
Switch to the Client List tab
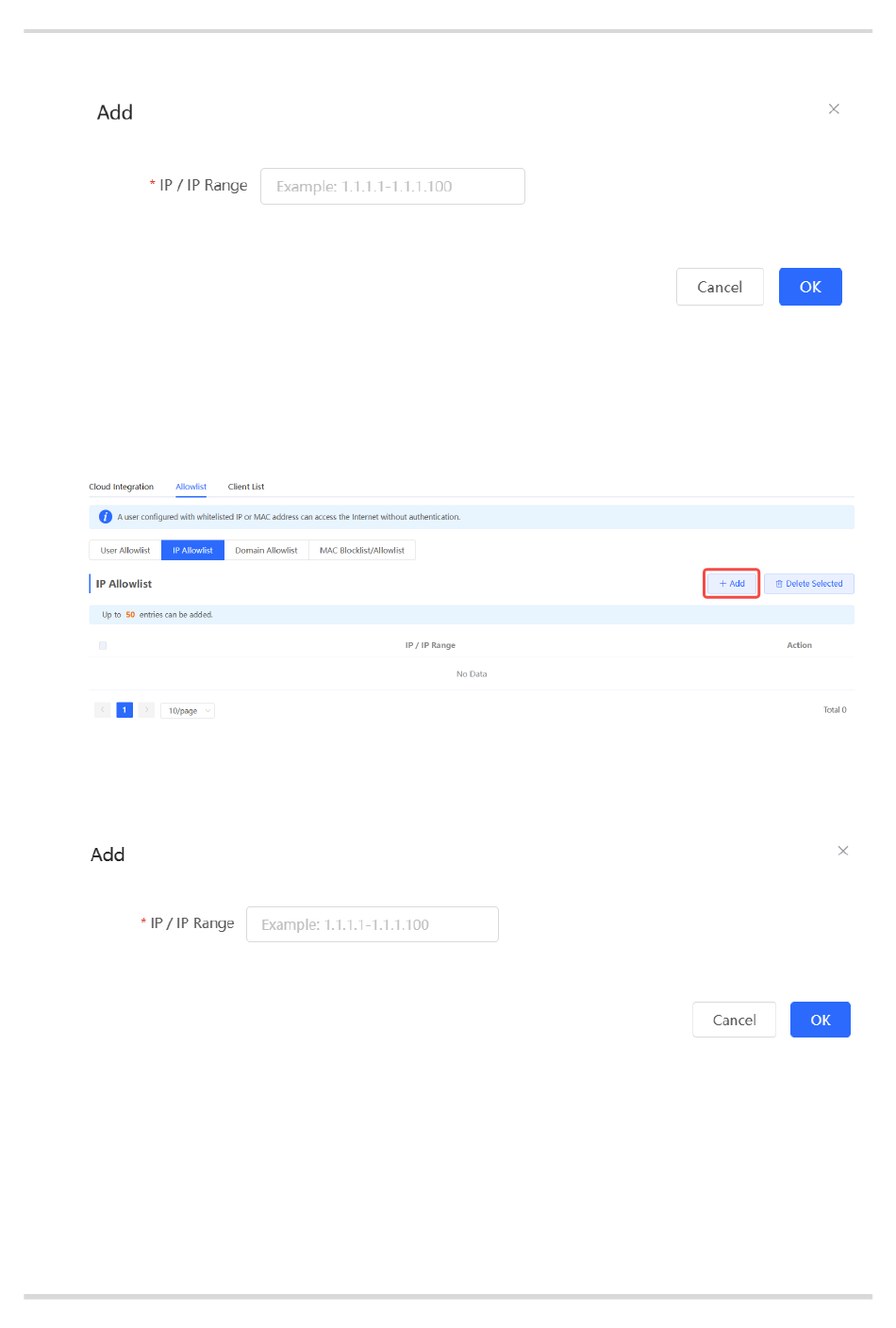coord(246,487)
